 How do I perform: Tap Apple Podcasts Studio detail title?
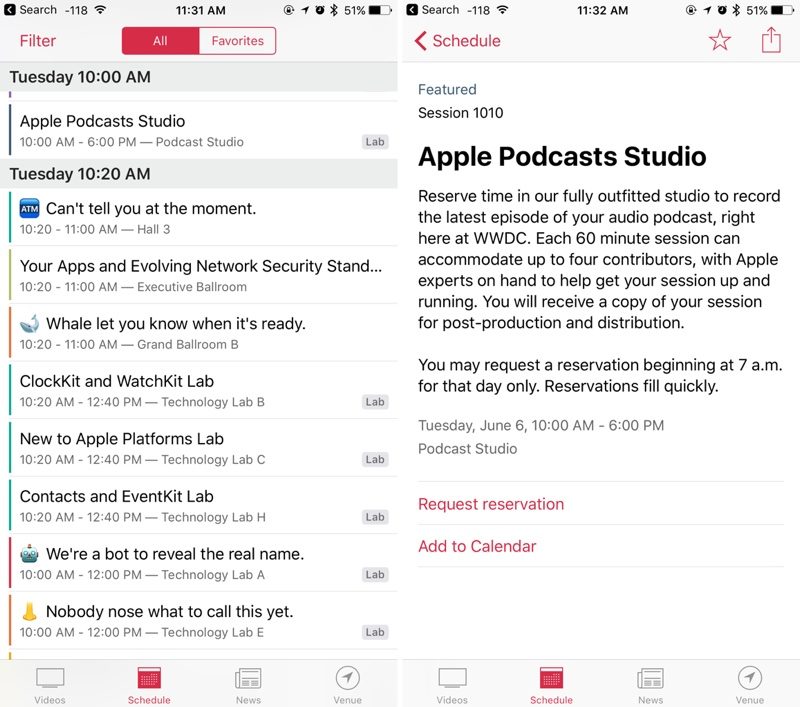coord(562,157)
